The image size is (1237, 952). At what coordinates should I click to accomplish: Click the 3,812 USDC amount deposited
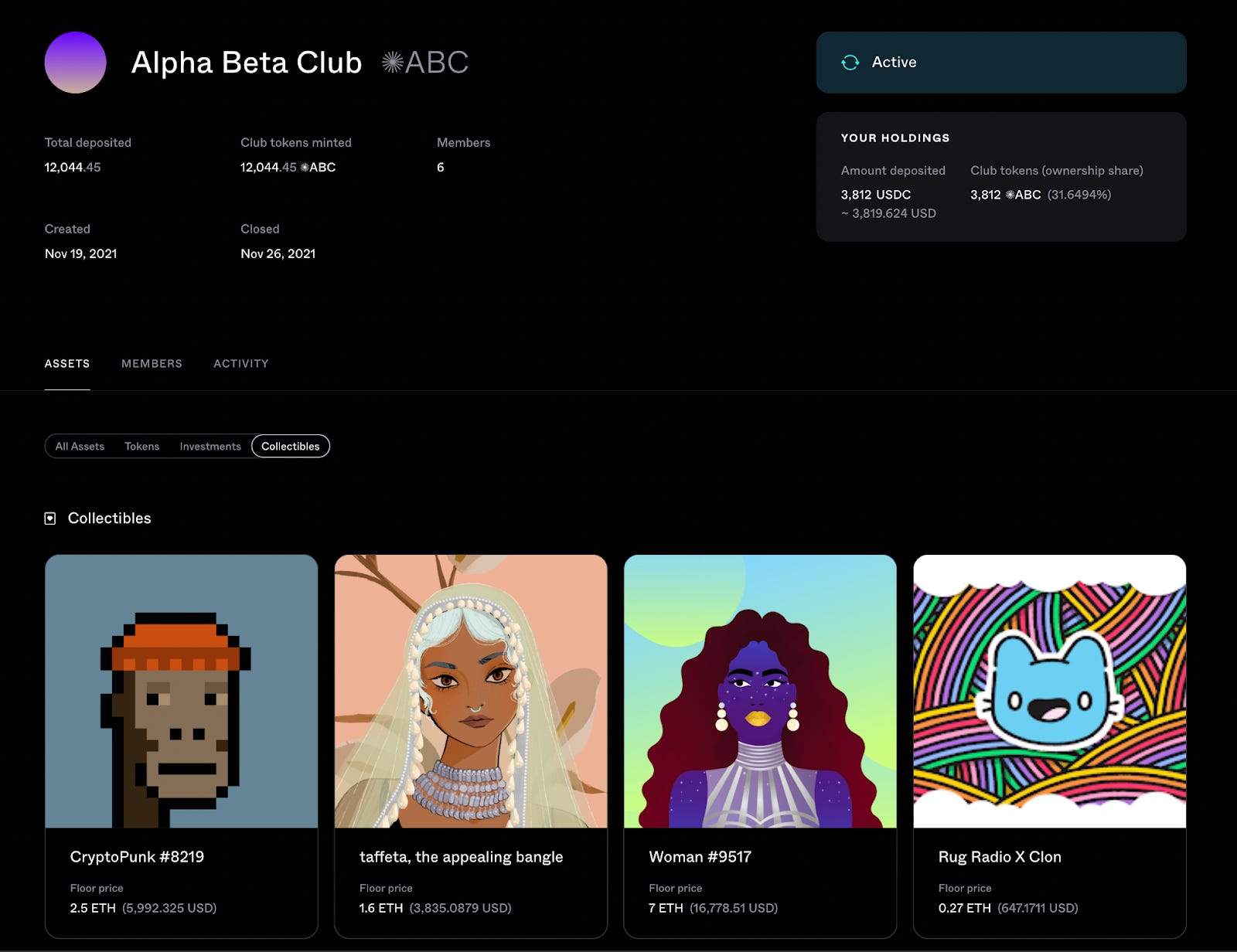[876, 195]
